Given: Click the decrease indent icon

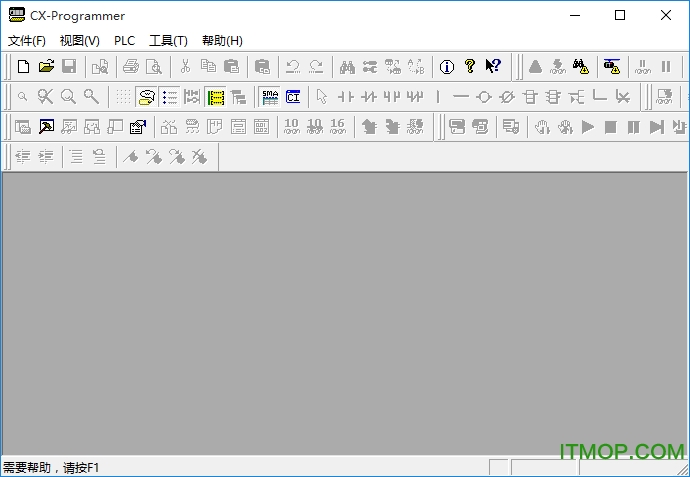Looking at the screenshot, I should pyautogui.click(x=22, y=157).
